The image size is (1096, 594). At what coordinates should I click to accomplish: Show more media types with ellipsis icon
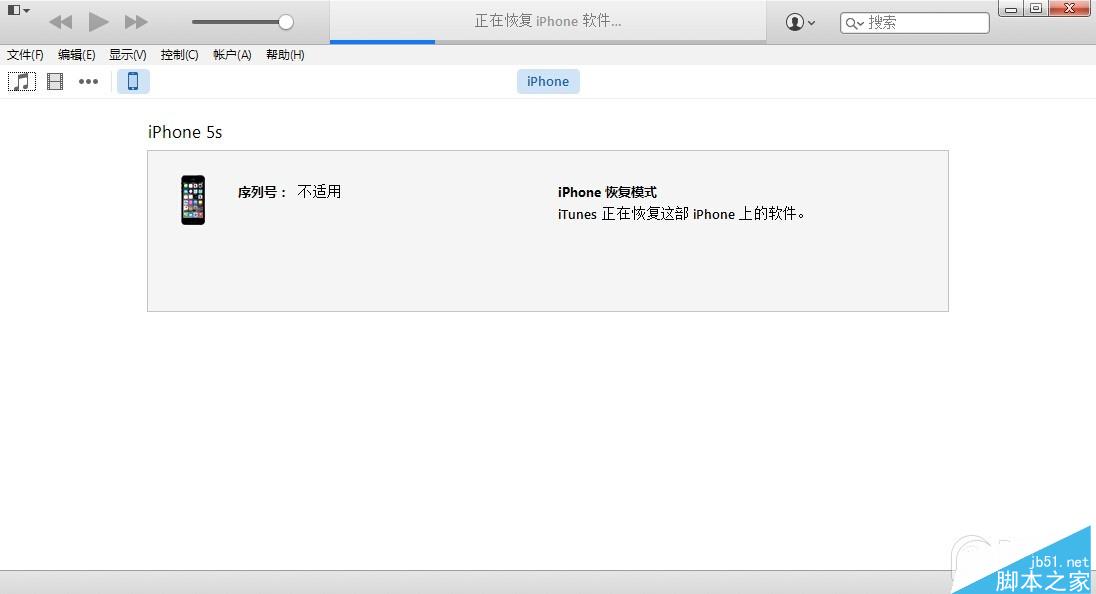pyautogui.click(x=88, y=82)
